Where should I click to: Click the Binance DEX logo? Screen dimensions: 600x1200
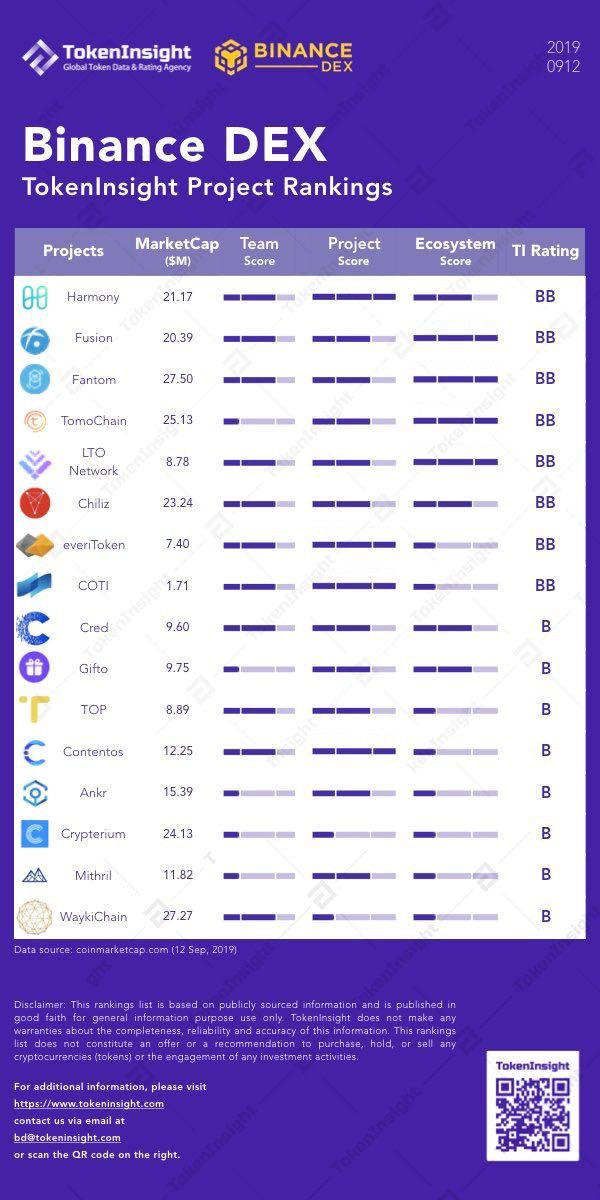tap(283, 58)
